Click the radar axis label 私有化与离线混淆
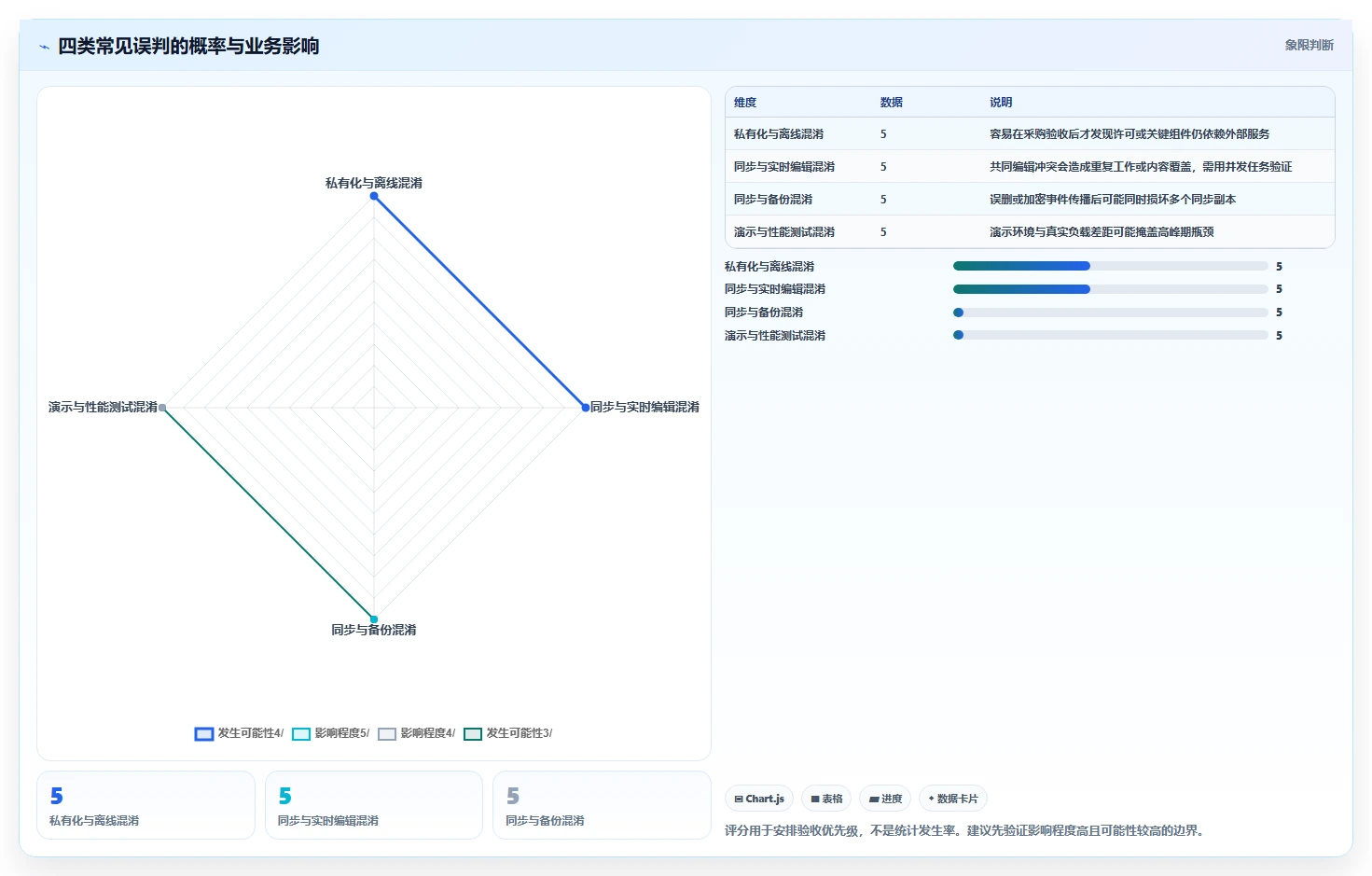1372x876 pixels. click(x=374, y=183)
